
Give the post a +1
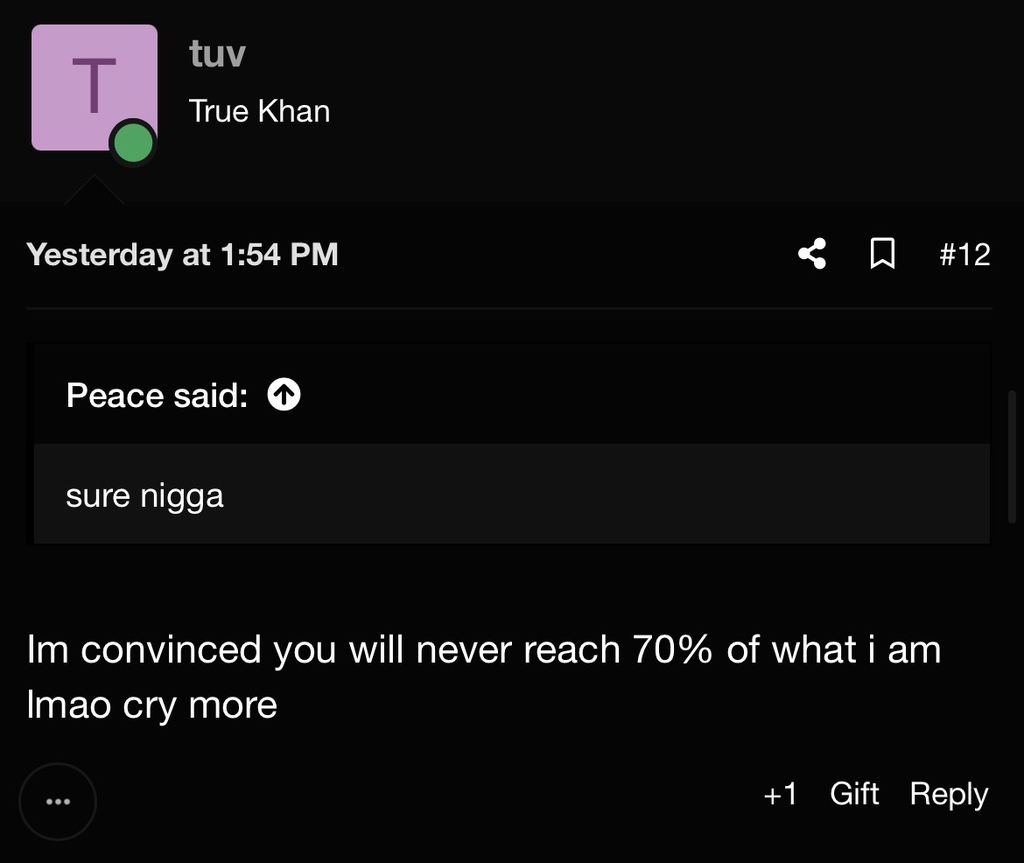pos(780,794)
